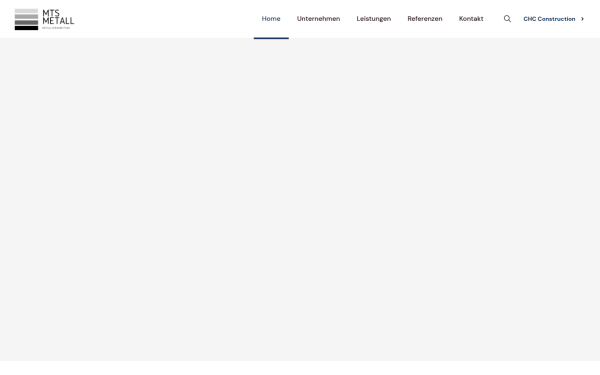Open the Leistungen menu item
Image resolution: width=600 pixels, height=375 pixels.
coord(374,19)
